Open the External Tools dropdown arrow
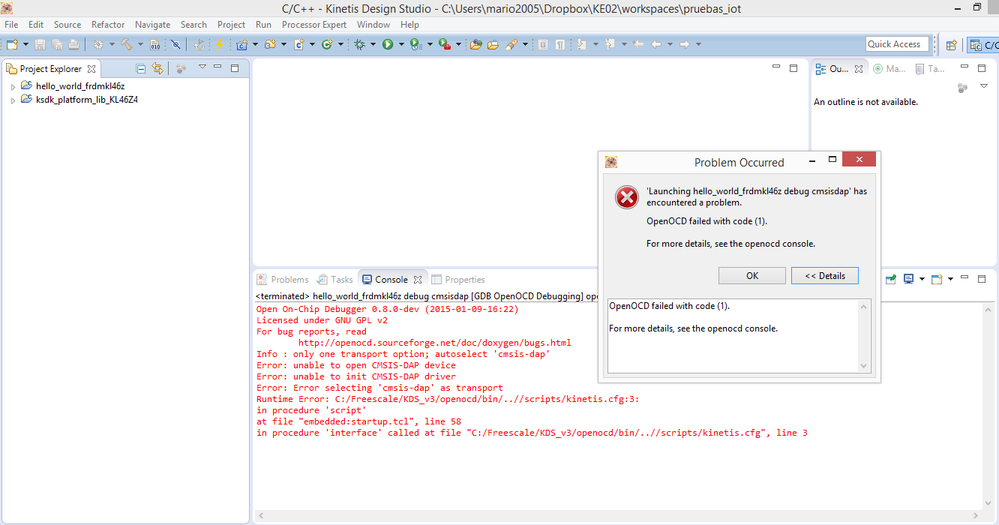 tap(458, 44)
